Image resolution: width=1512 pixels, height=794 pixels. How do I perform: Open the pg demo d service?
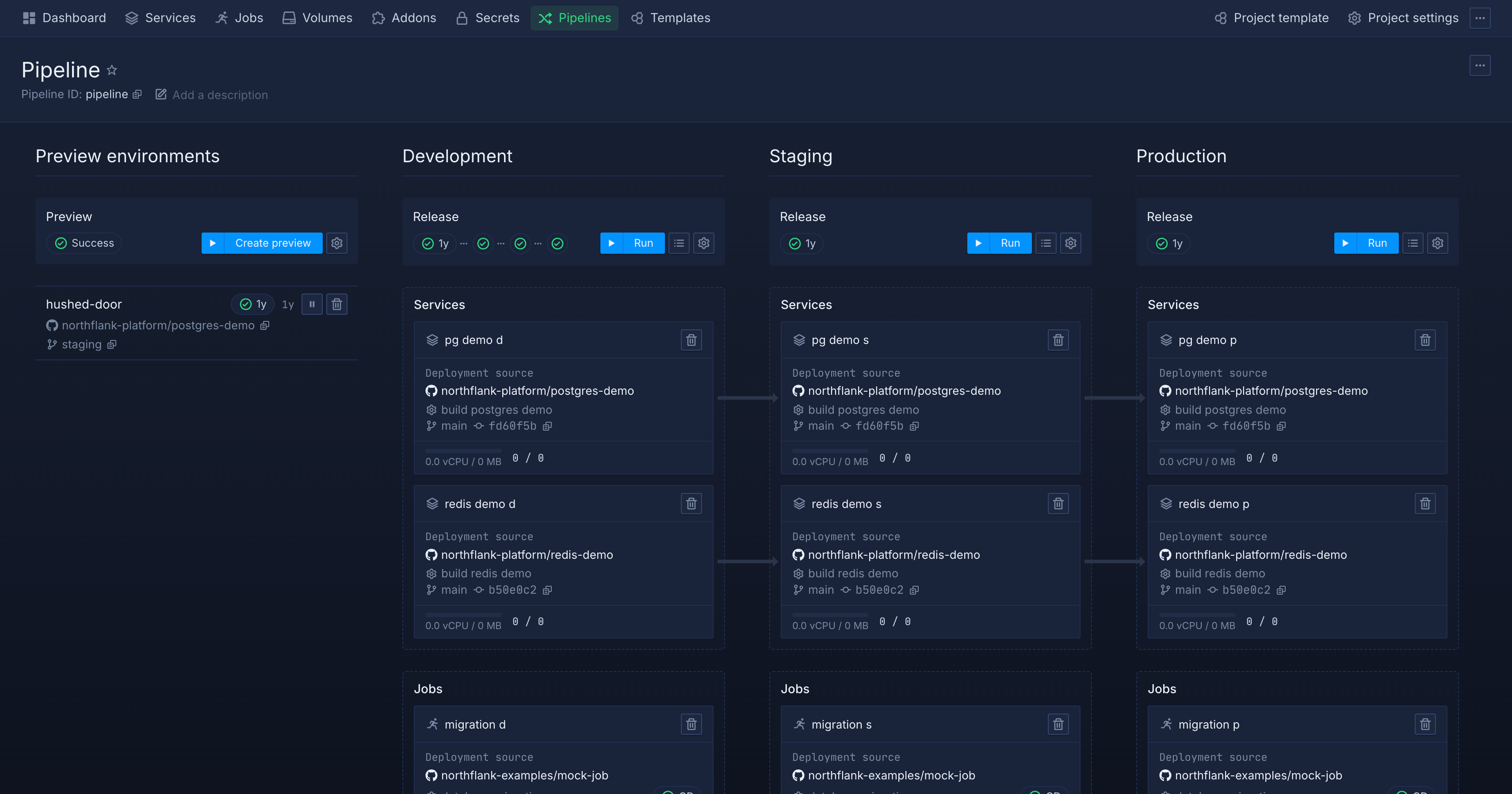[473, 340]
